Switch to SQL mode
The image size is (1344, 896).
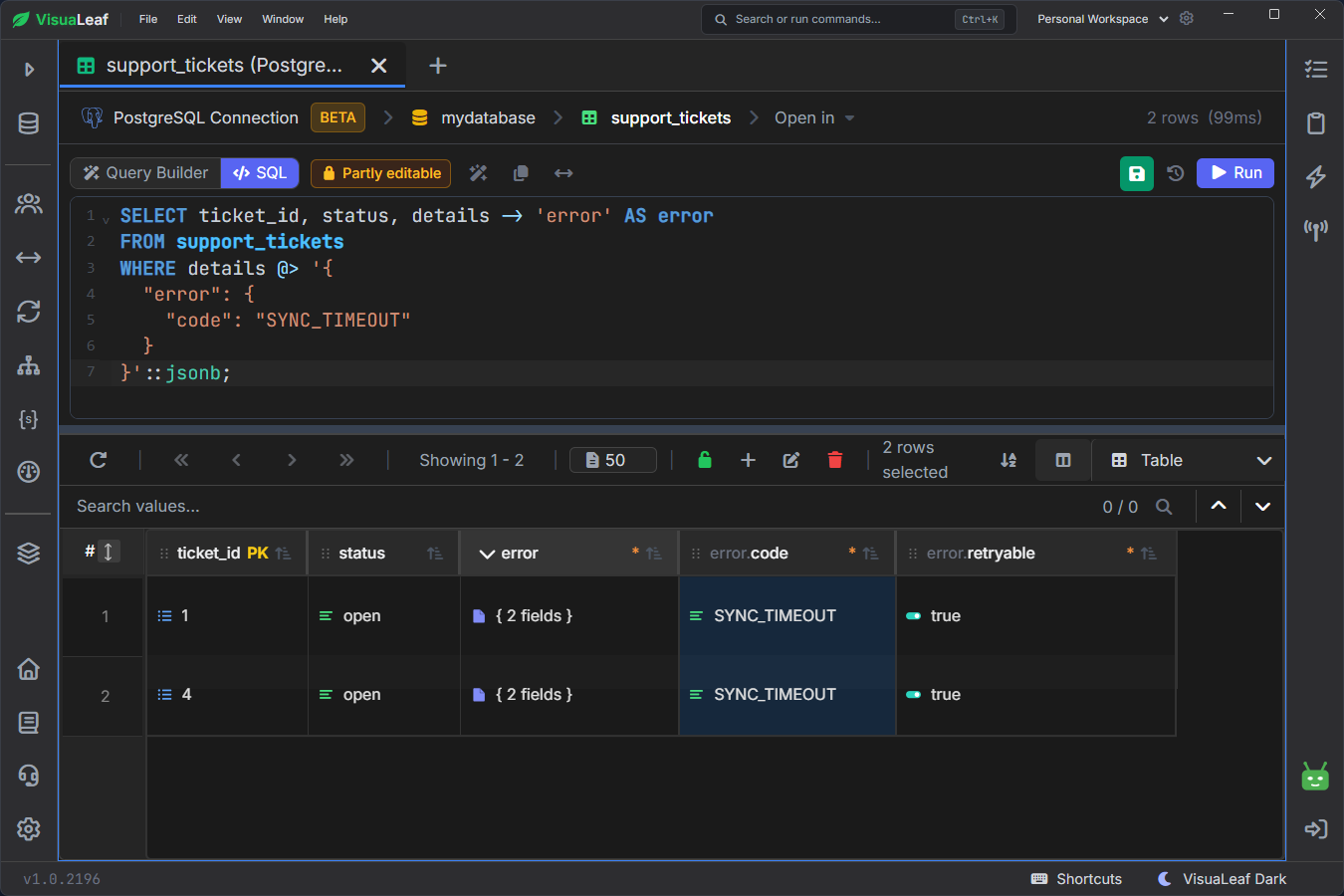260,173
